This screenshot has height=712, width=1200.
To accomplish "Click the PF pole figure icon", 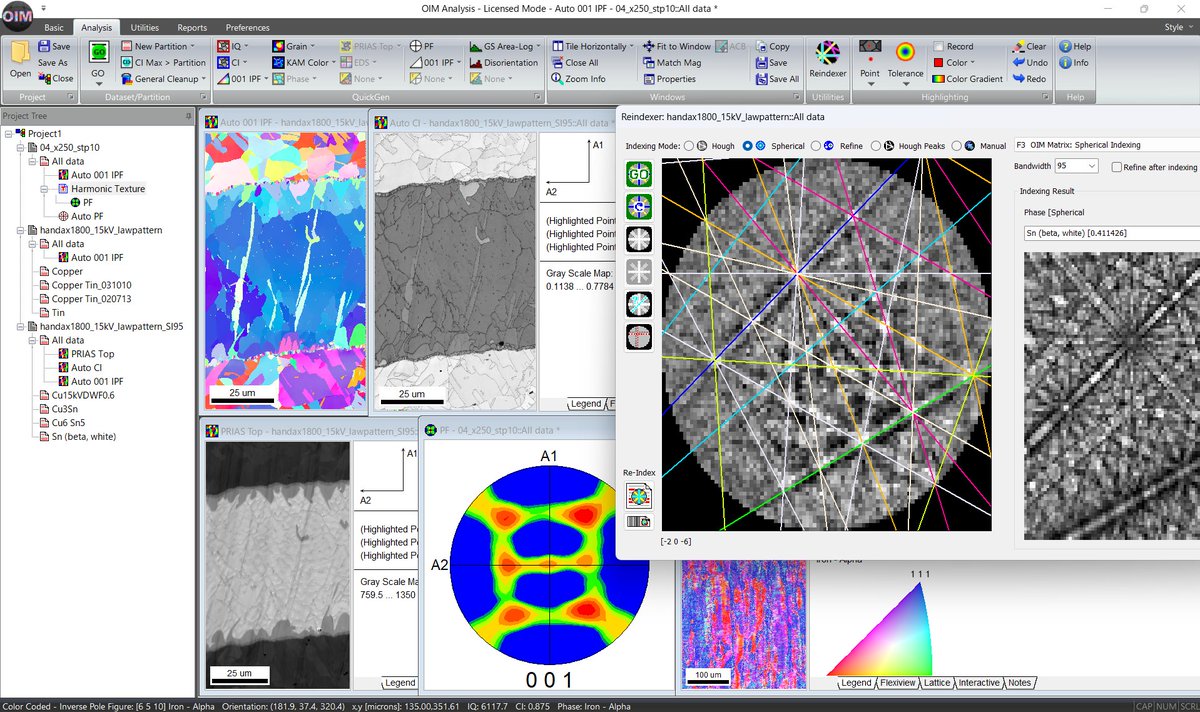I will point(415,46).
